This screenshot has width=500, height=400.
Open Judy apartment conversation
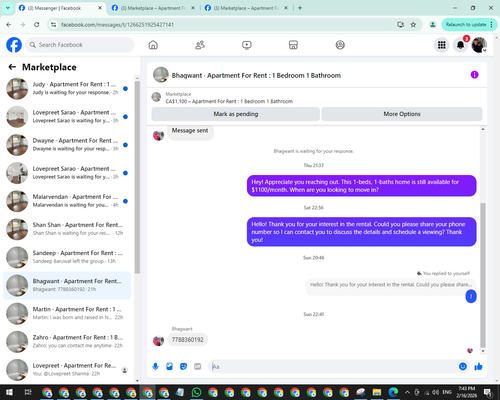[67, 88]
